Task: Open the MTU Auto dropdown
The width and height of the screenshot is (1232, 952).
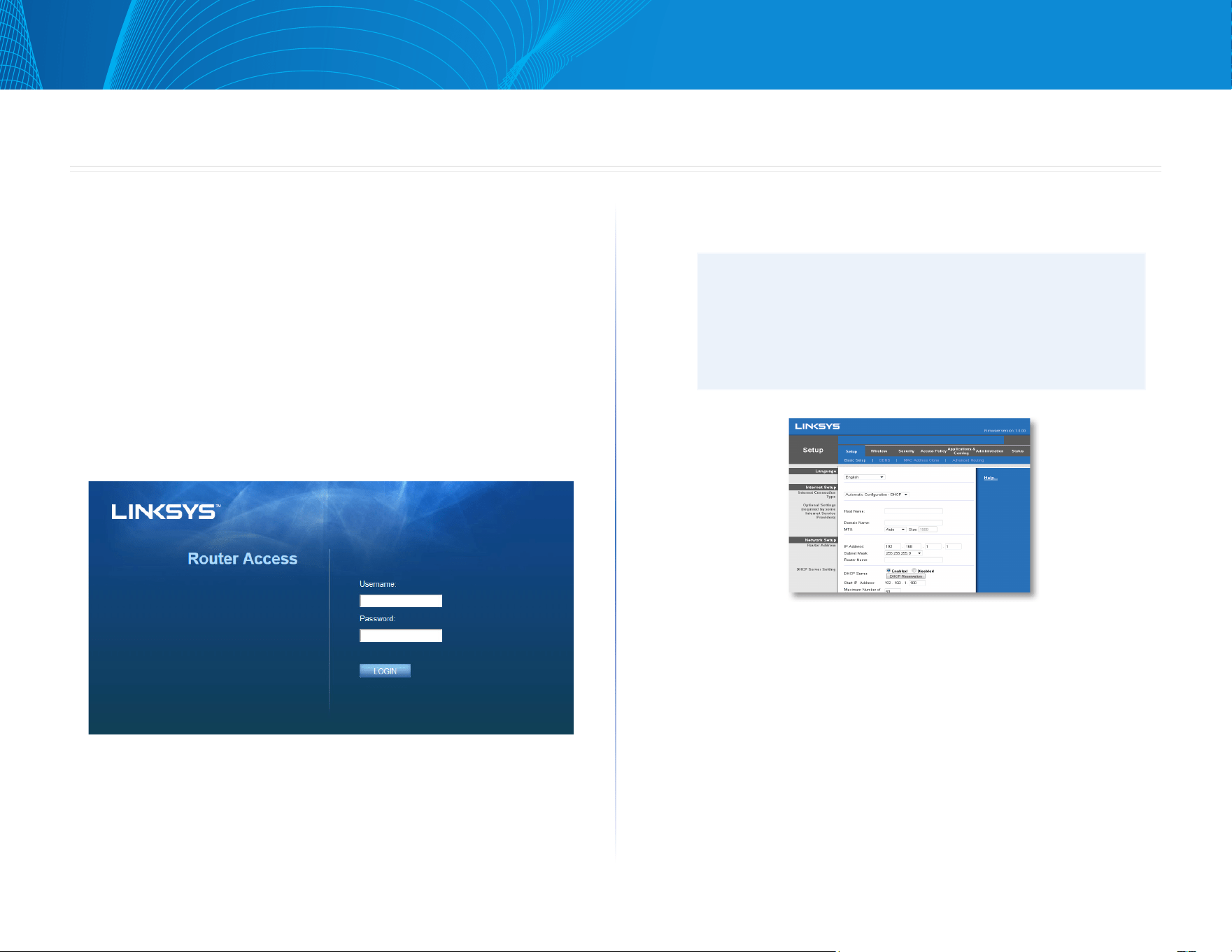Action: click(895, 530)
